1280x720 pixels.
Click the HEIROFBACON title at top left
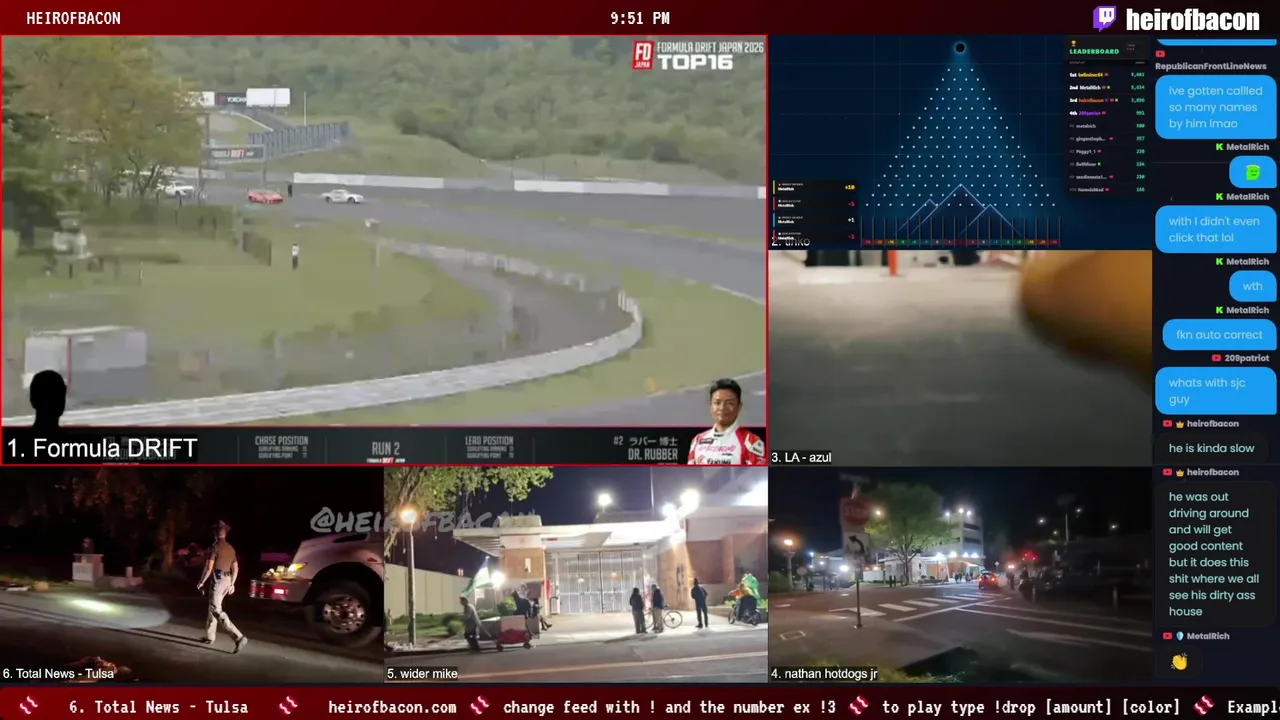73,18
